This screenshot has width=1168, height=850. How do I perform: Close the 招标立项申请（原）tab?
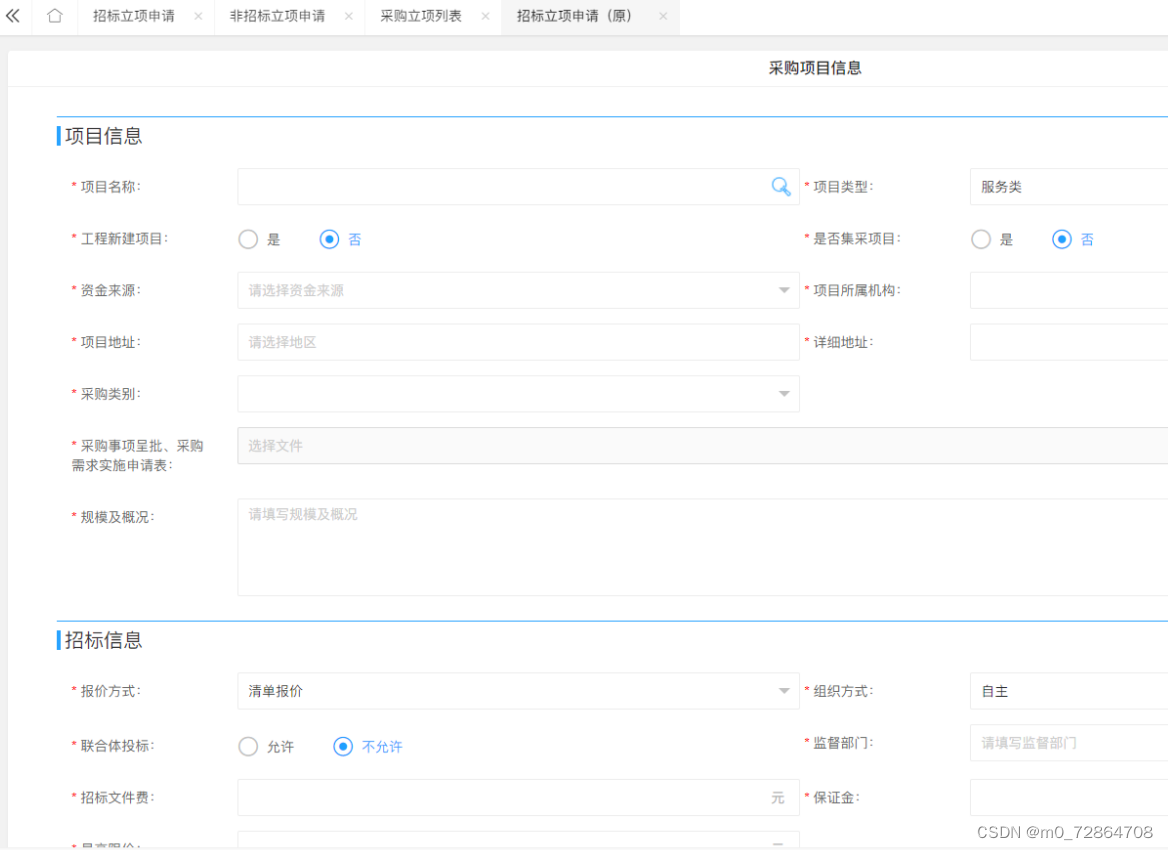663,16
